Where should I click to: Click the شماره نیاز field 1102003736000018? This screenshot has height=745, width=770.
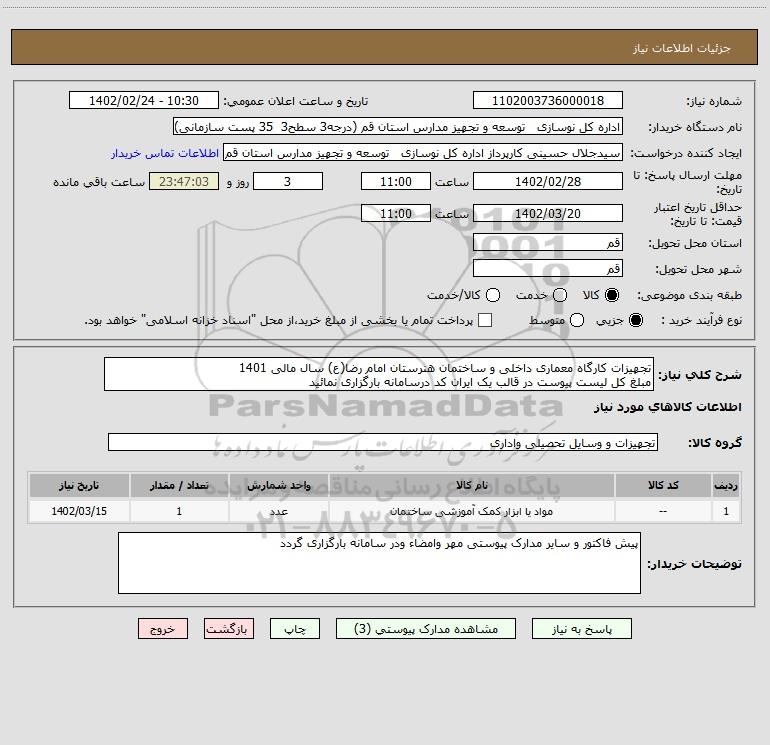(x=548, y=101)
